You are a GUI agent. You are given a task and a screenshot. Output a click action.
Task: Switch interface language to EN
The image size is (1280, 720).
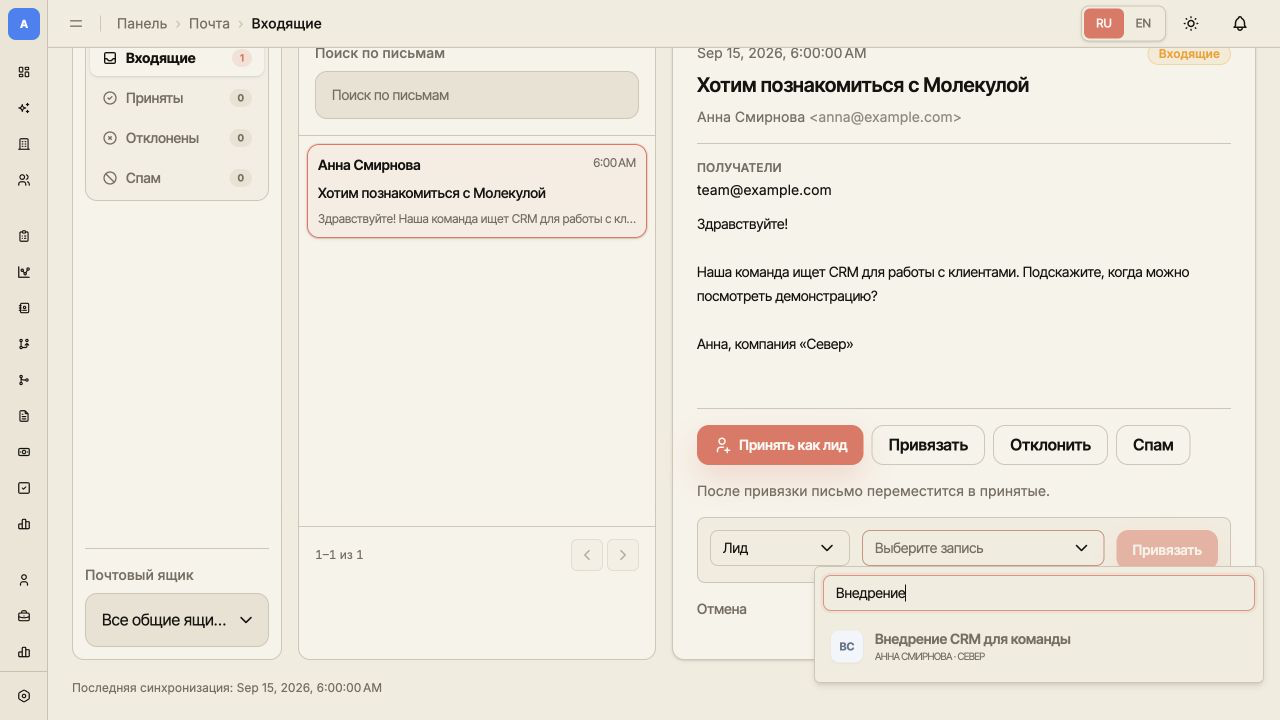[x=1143, y=23]
